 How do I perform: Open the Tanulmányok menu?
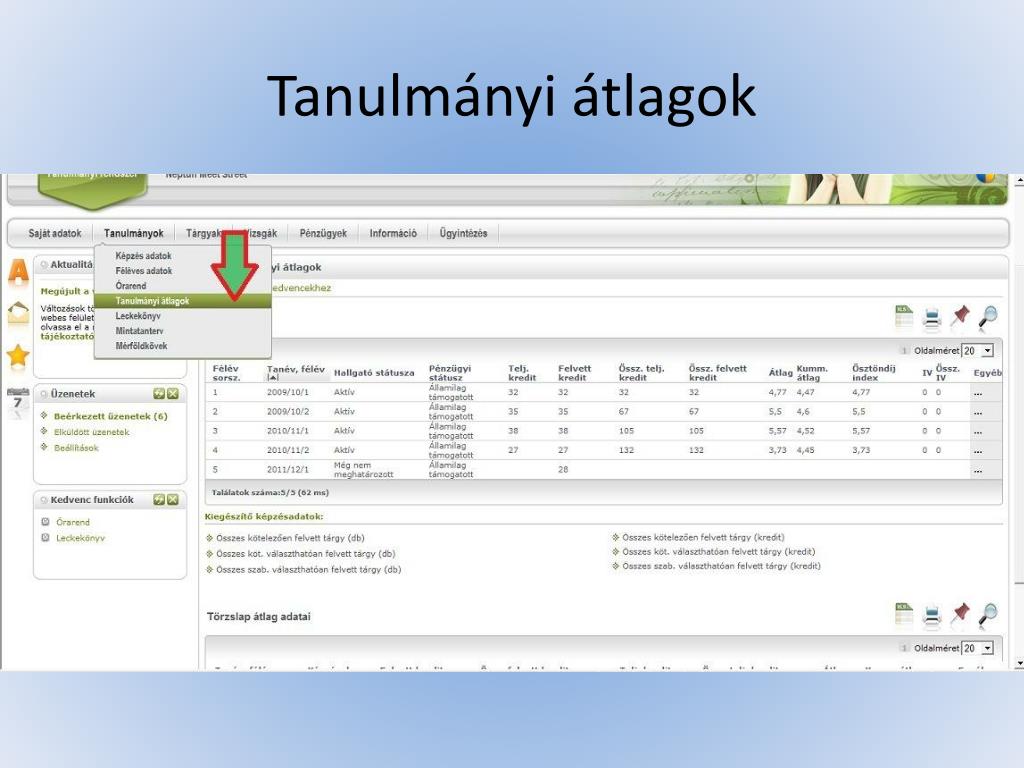(x=133, y=233)
